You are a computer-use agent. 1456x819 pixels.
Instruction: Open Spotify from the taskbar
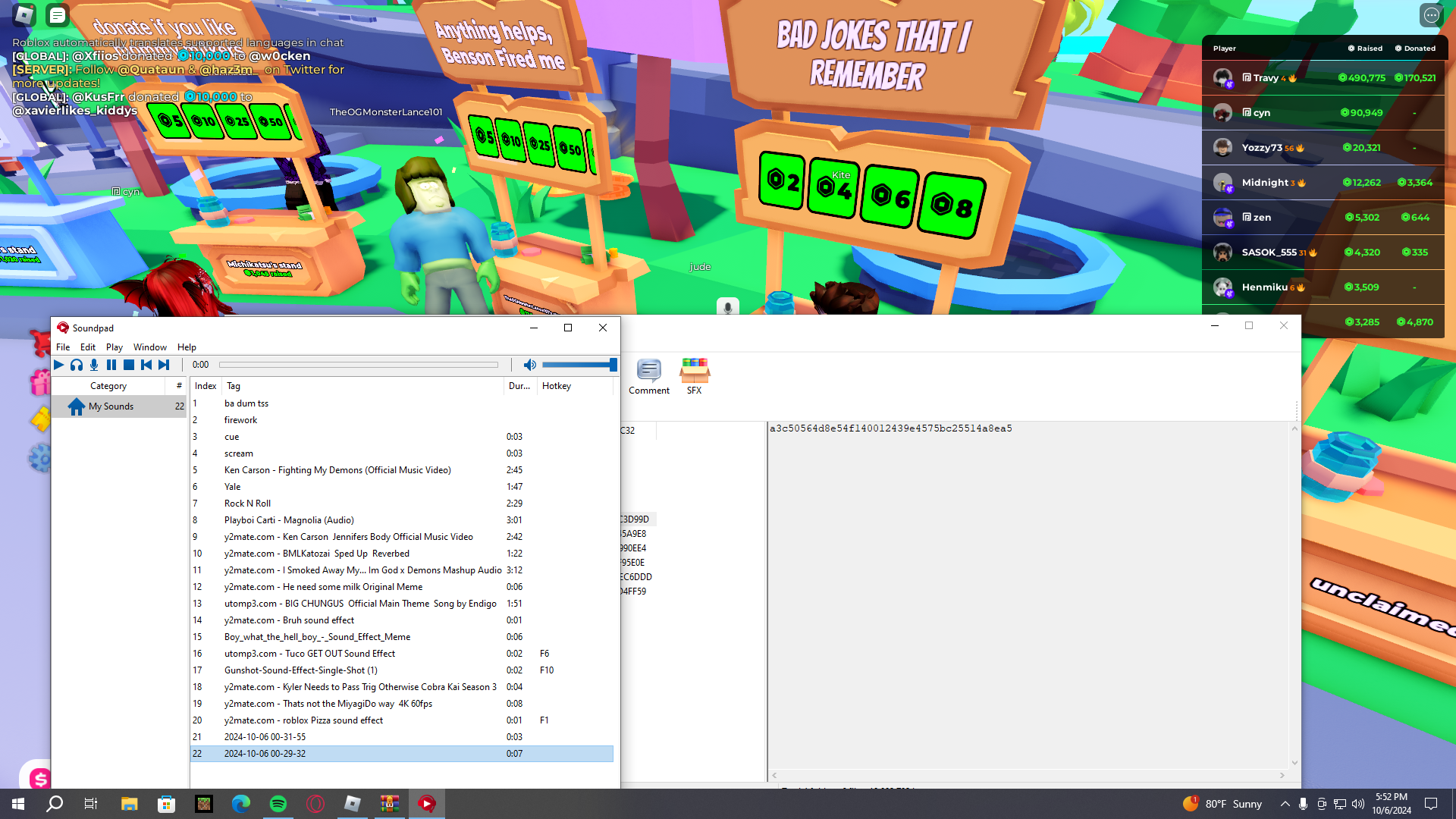278,804
